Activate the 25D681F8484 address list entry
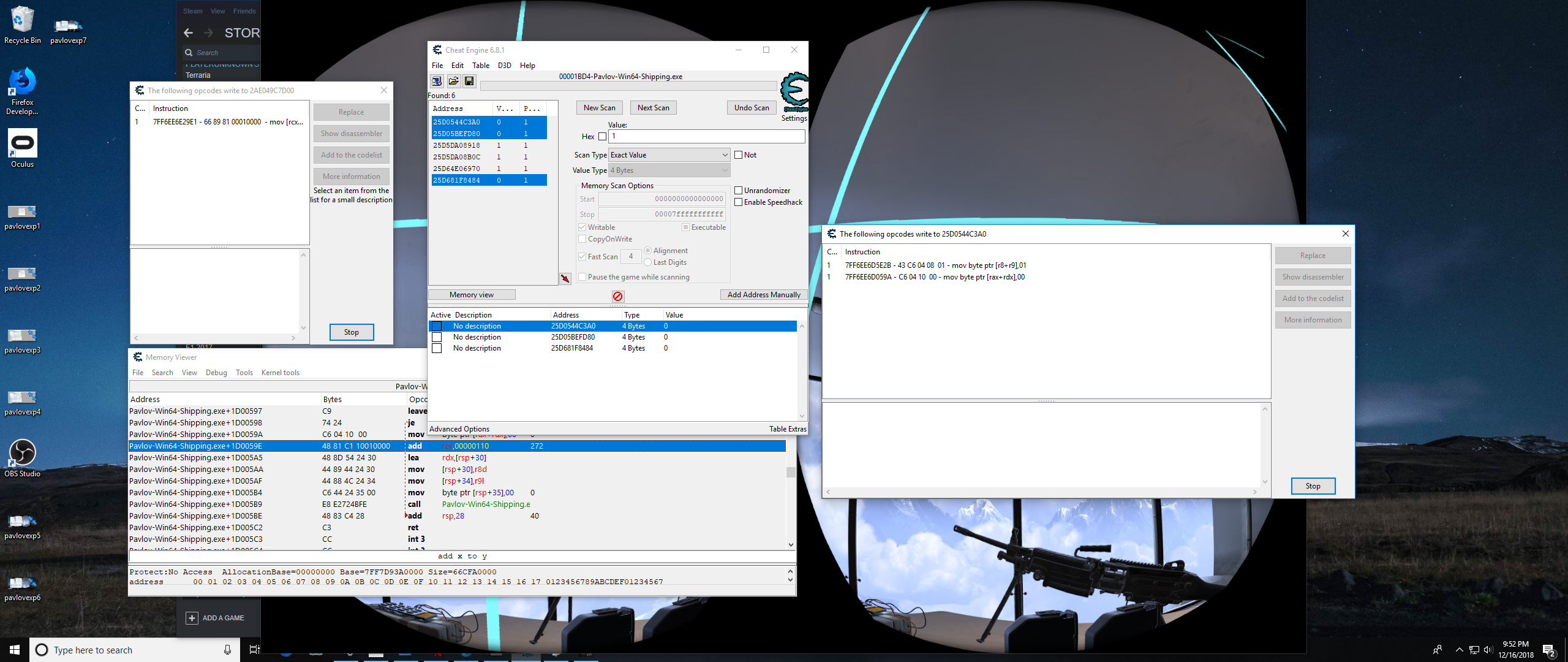 [x=437, y=348]
